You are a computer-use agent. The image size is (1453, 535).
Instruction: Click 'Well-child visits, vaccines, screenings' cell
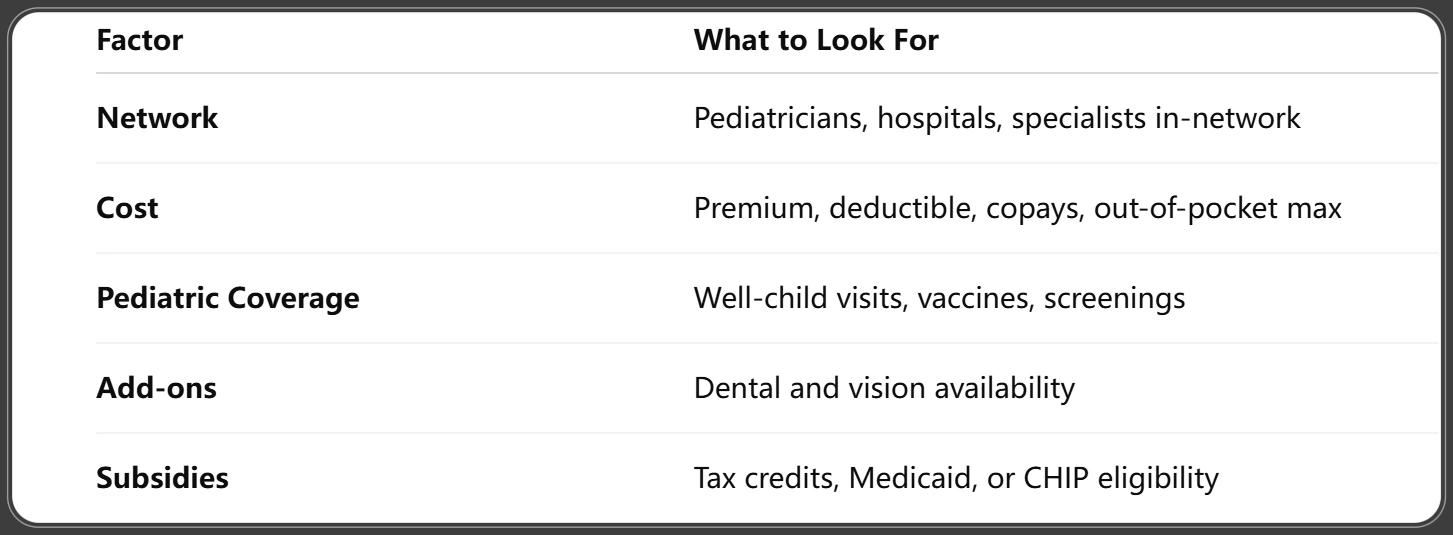(940, 298)
